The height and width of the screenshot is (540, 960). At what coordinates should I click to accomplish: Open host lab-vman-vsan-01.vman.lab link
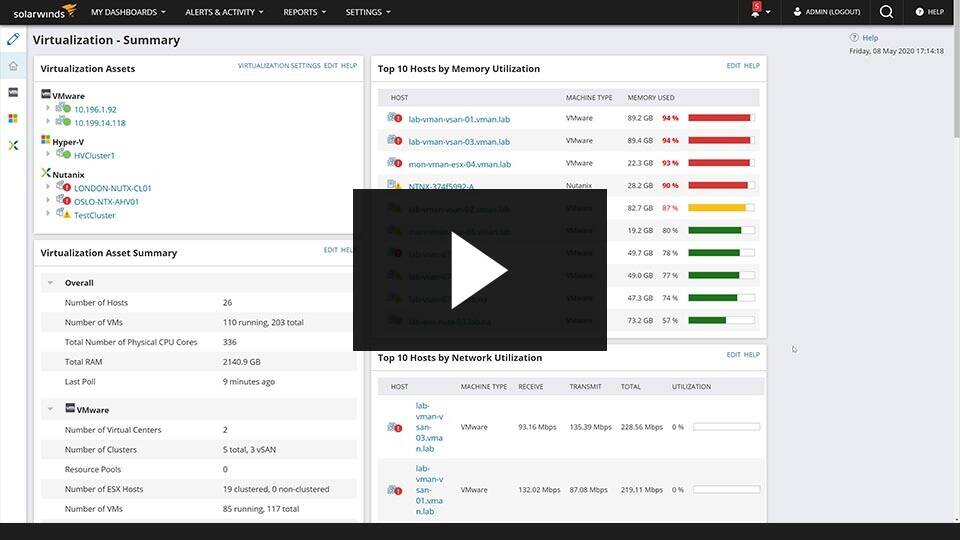459,119
